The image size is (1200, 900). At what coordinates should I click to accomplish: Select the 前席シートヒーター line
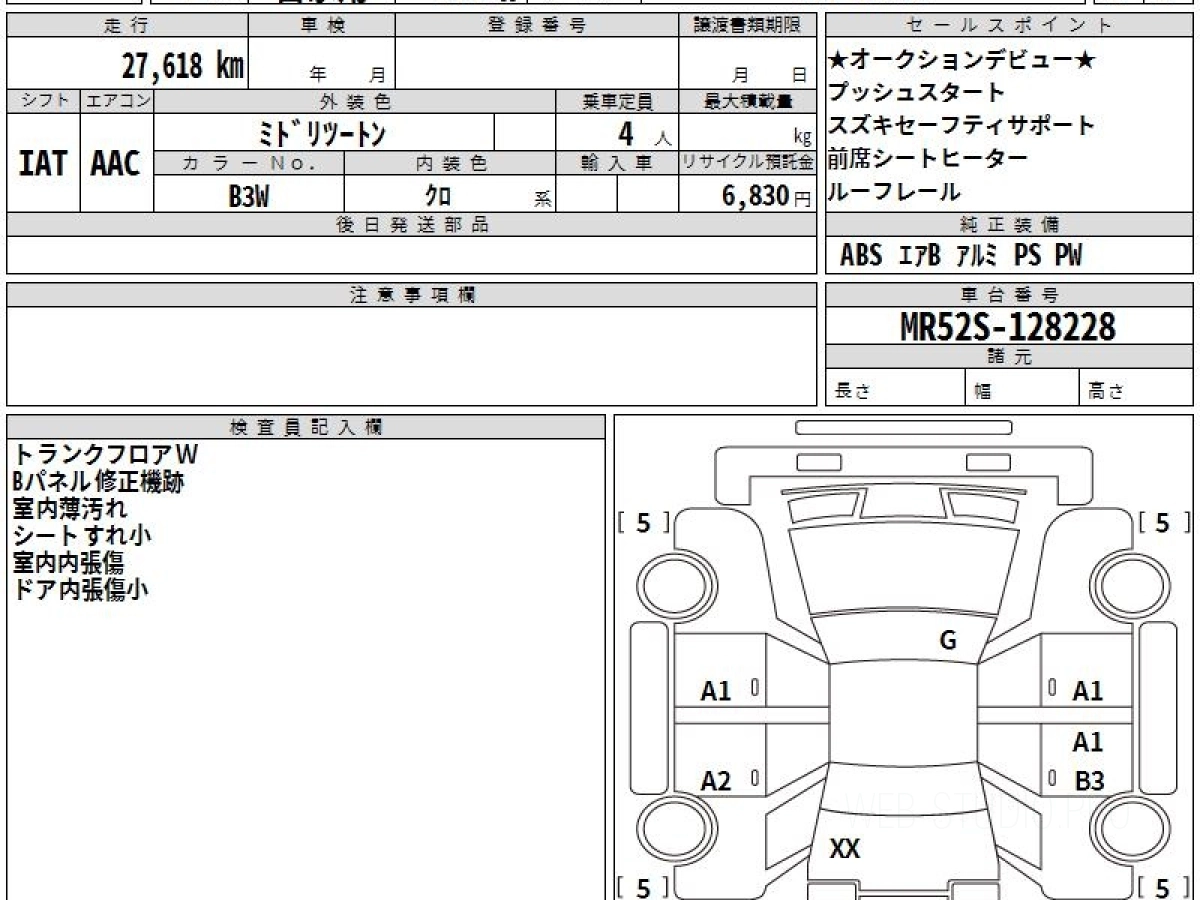click(x=928, y=159)
